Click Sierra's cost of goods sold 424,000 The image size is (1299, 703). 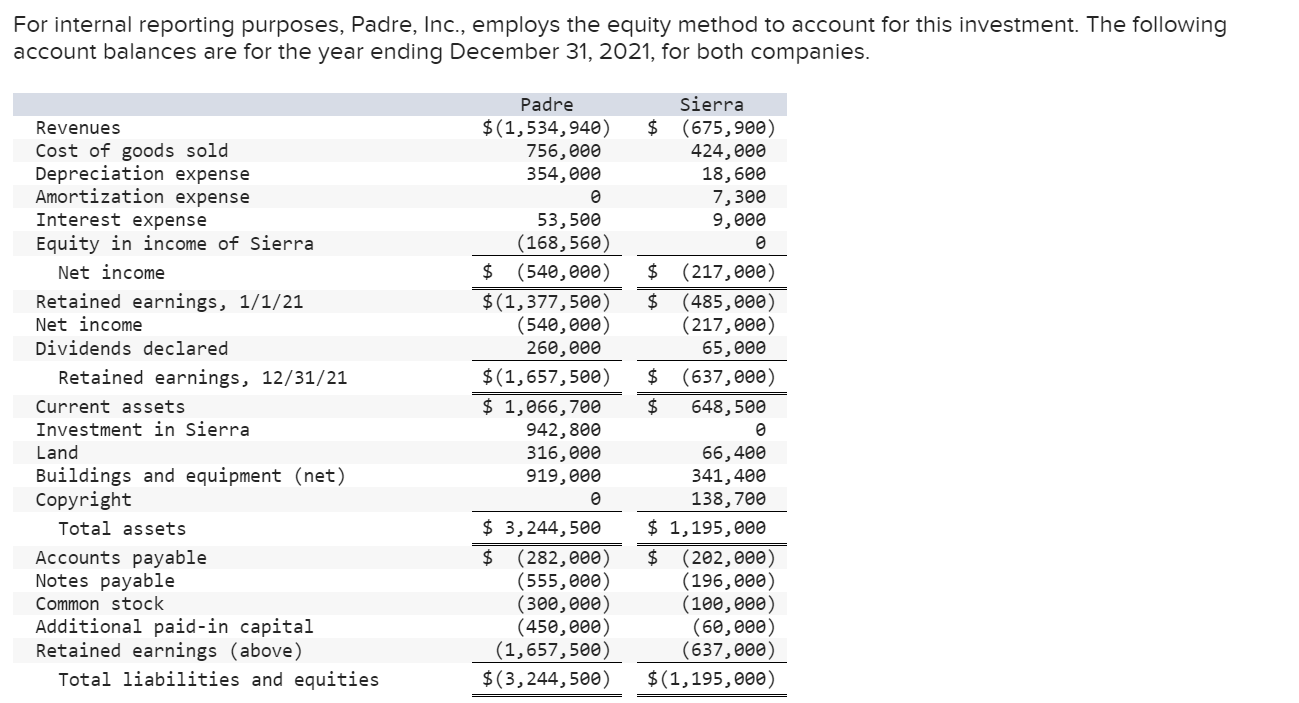click(x=728, y=151)
